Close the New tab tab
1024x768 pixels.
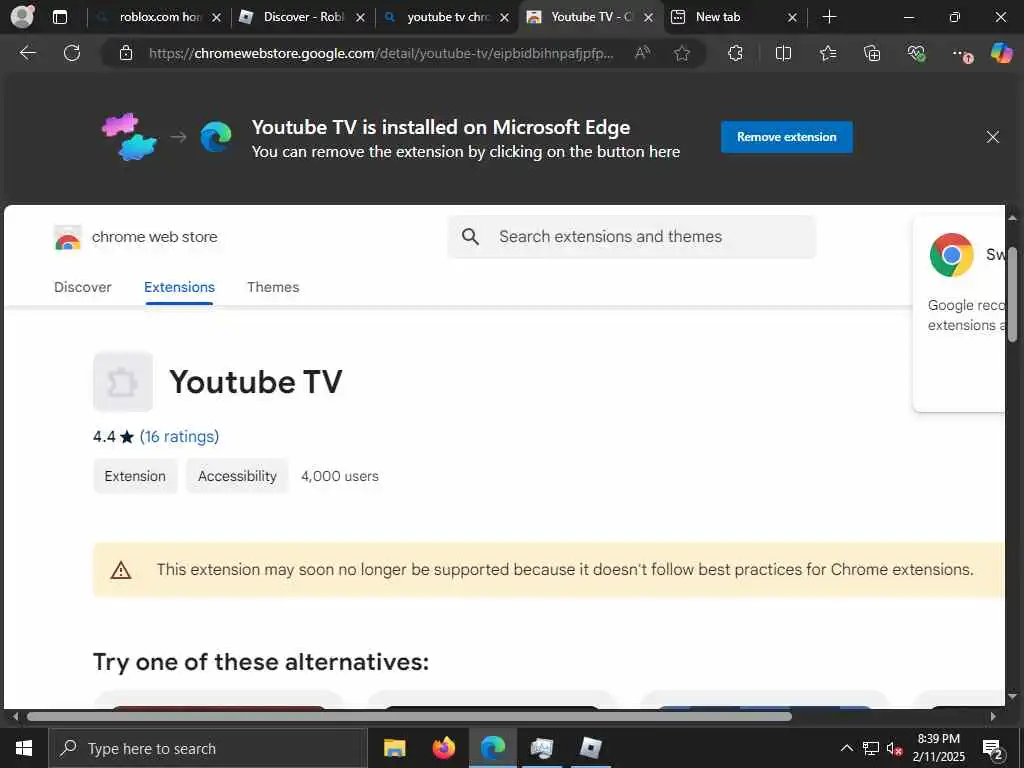[x=792, y=18]
